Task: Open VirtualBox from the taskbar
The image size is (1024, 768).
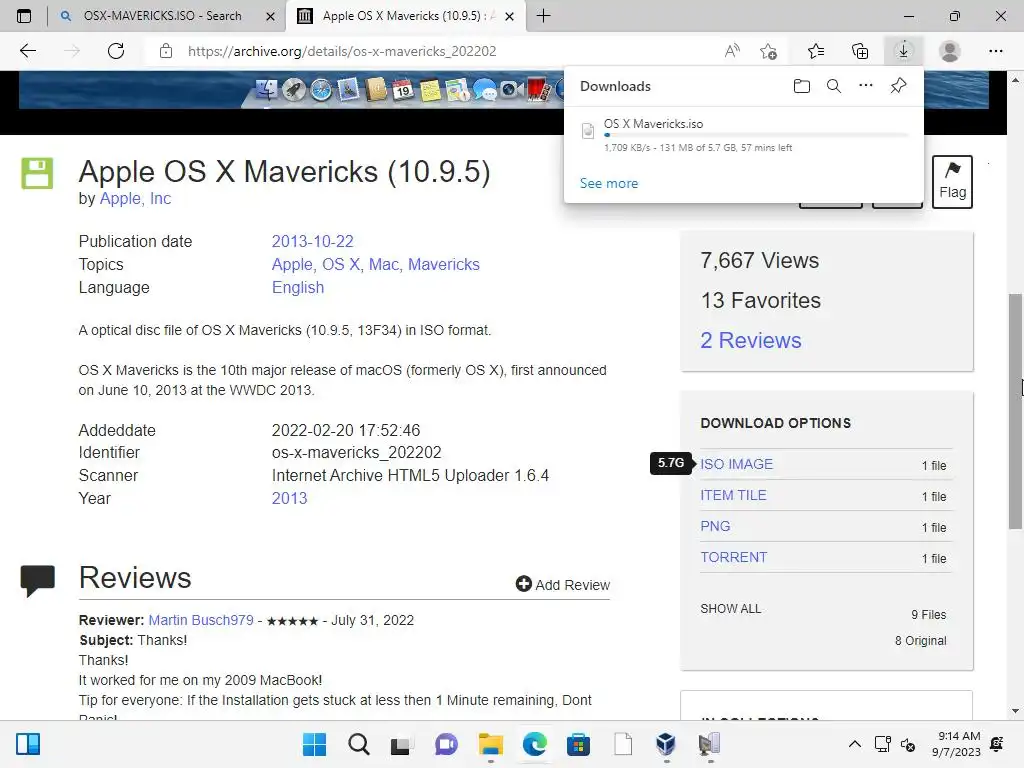Action: pyautogui.click(x=665, y=744)
